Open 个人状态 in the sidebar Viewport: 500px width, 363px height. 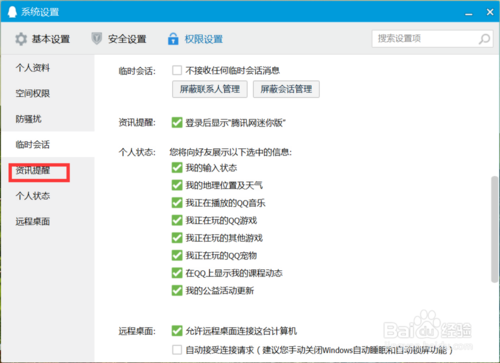coord(33,196)
